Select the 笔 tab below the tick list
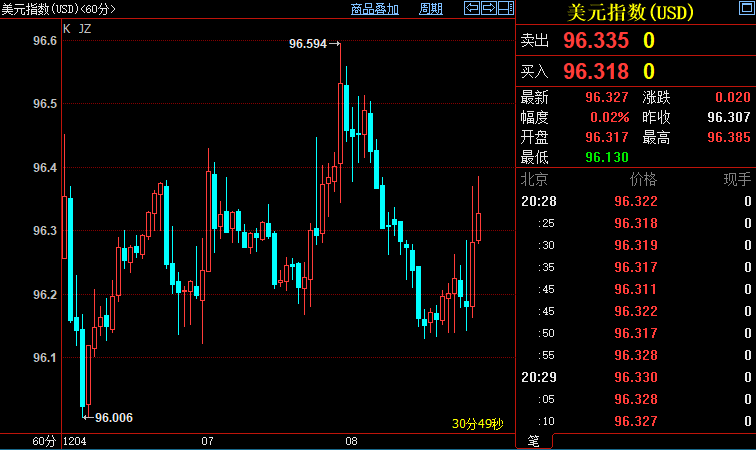Image resolution: width=756 pixels, height=450 pixels. (532, 440)
